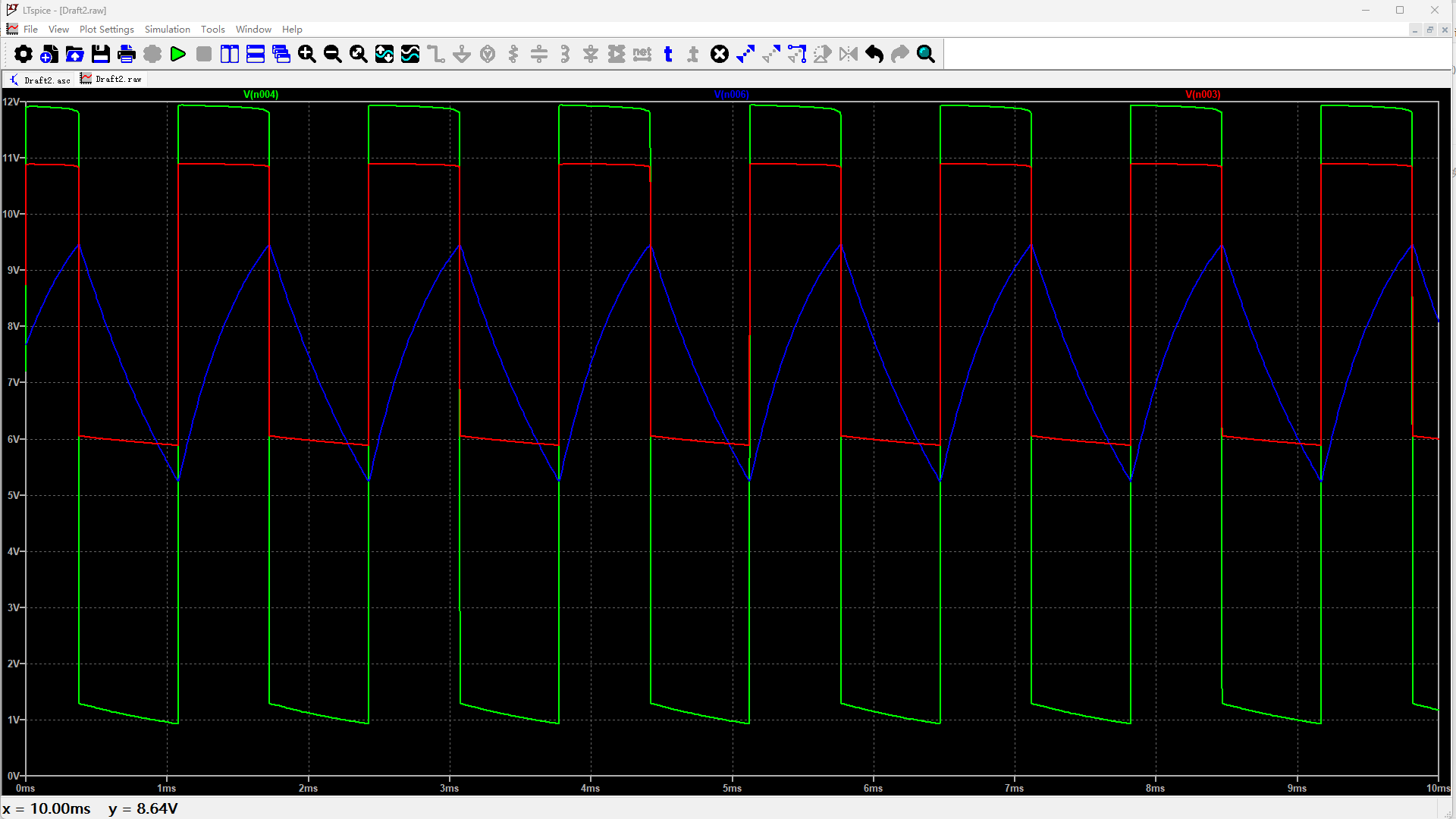Click the greyed wire tool icon

(436, 54)
